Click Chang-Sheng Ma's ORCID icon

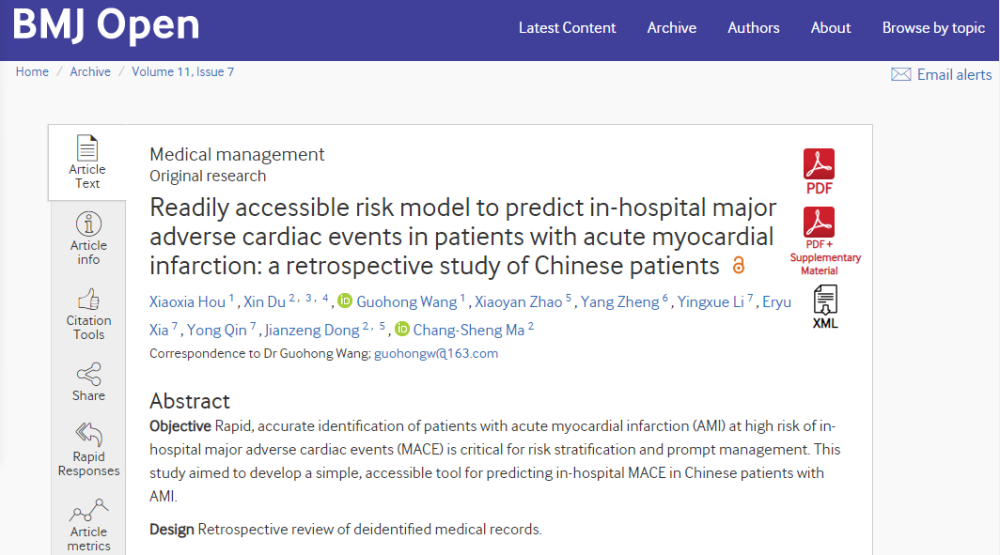coord(402,329)
